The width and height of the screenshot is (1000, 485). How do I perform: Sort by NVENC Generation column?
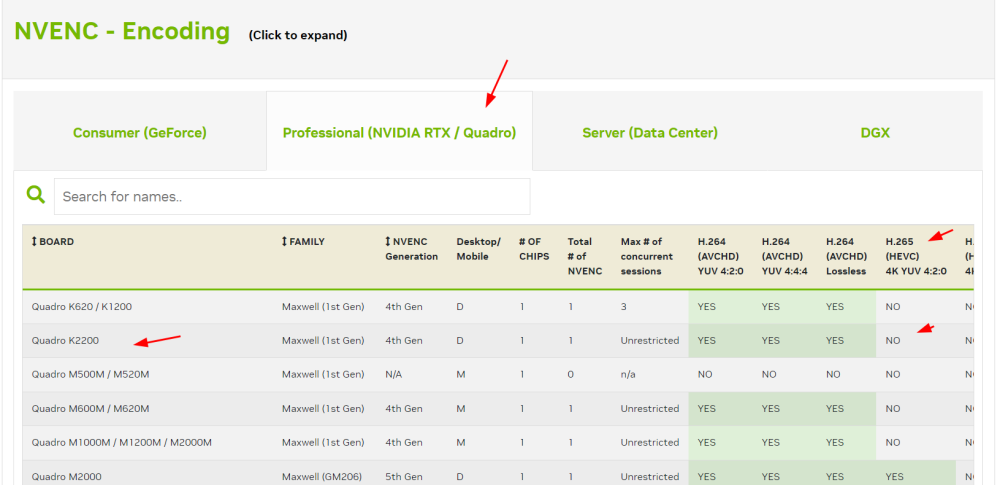click(411, 249)
